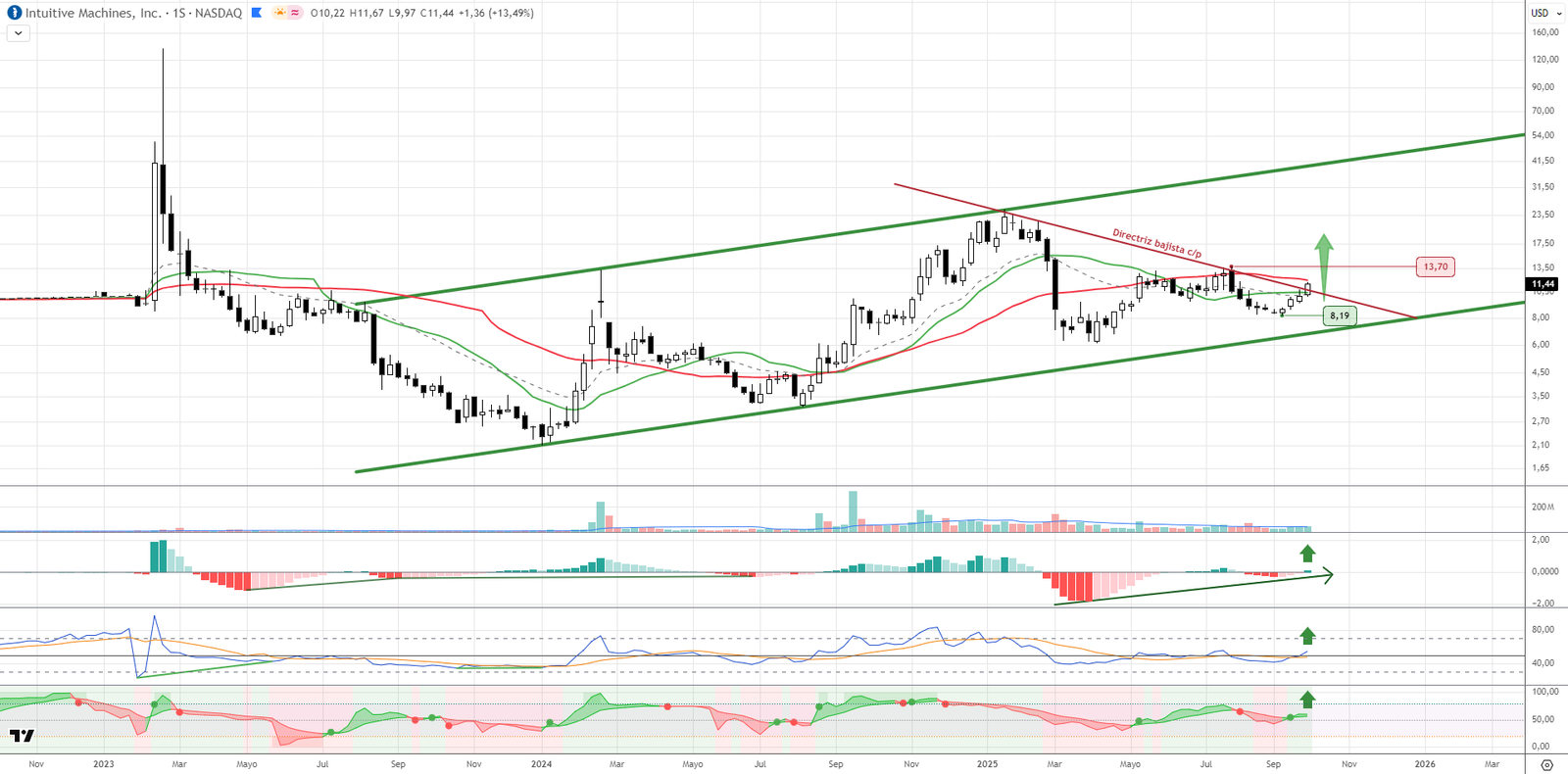Click the TradingView logo at bottom left

click(x=22, y=735)
